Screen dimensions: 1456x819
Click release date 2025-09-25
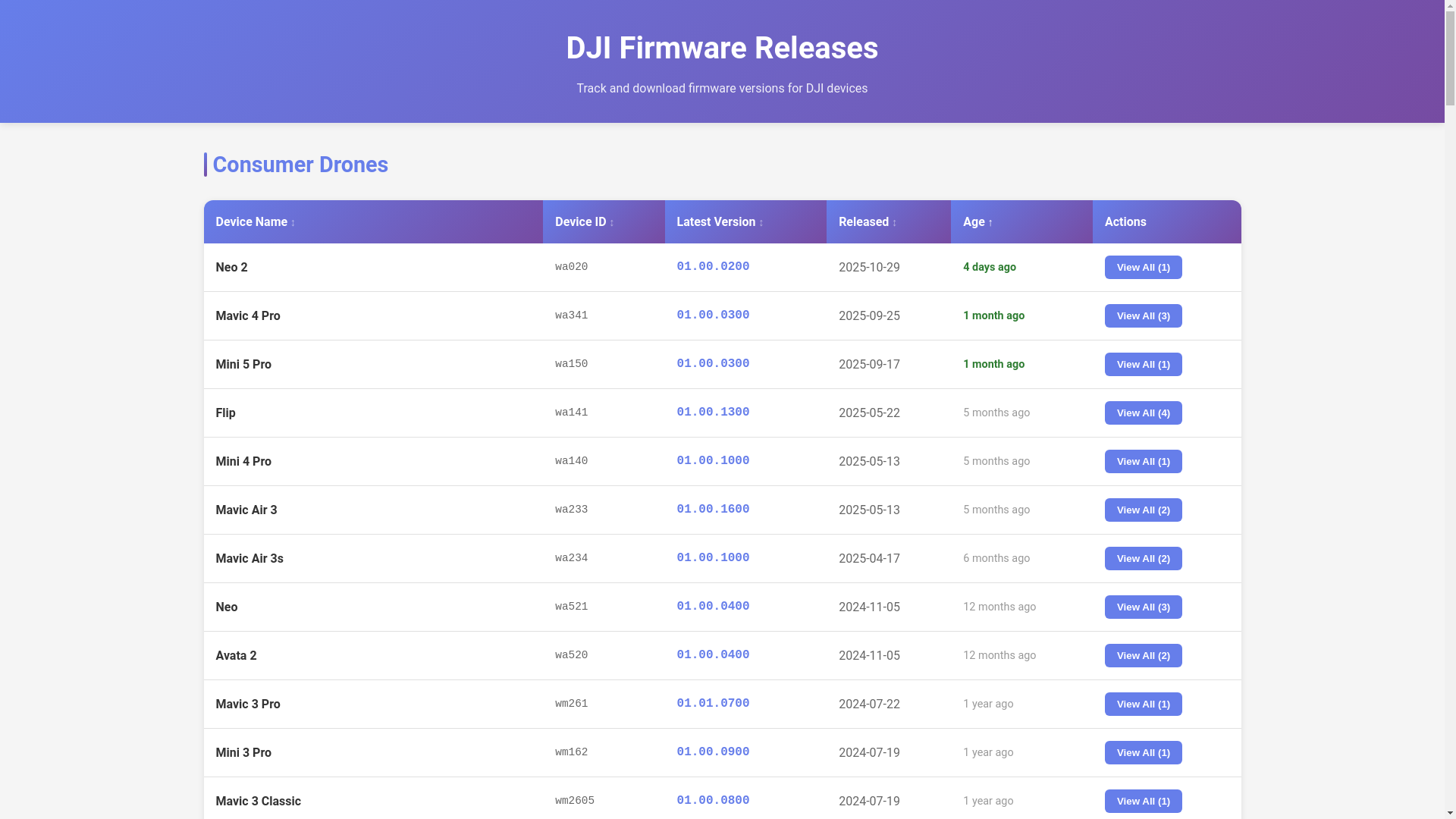point(869,316)
